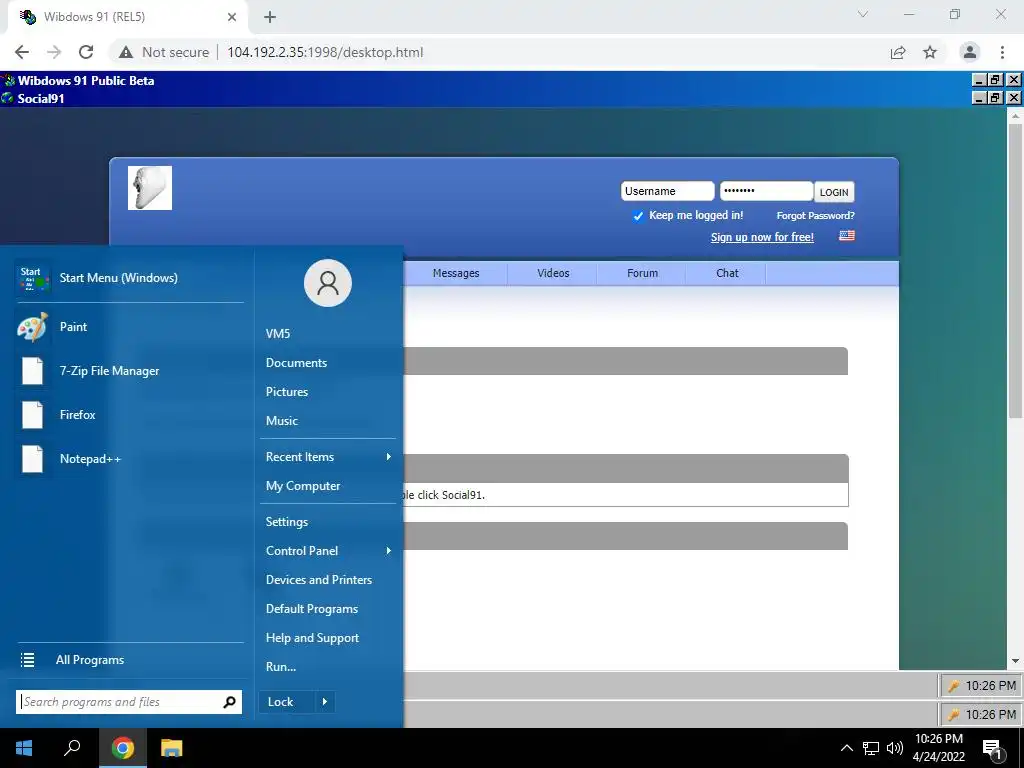Viewport: 1024px width, 768px height.
Task: Click the password input field
Action: [x=766, y=191]
